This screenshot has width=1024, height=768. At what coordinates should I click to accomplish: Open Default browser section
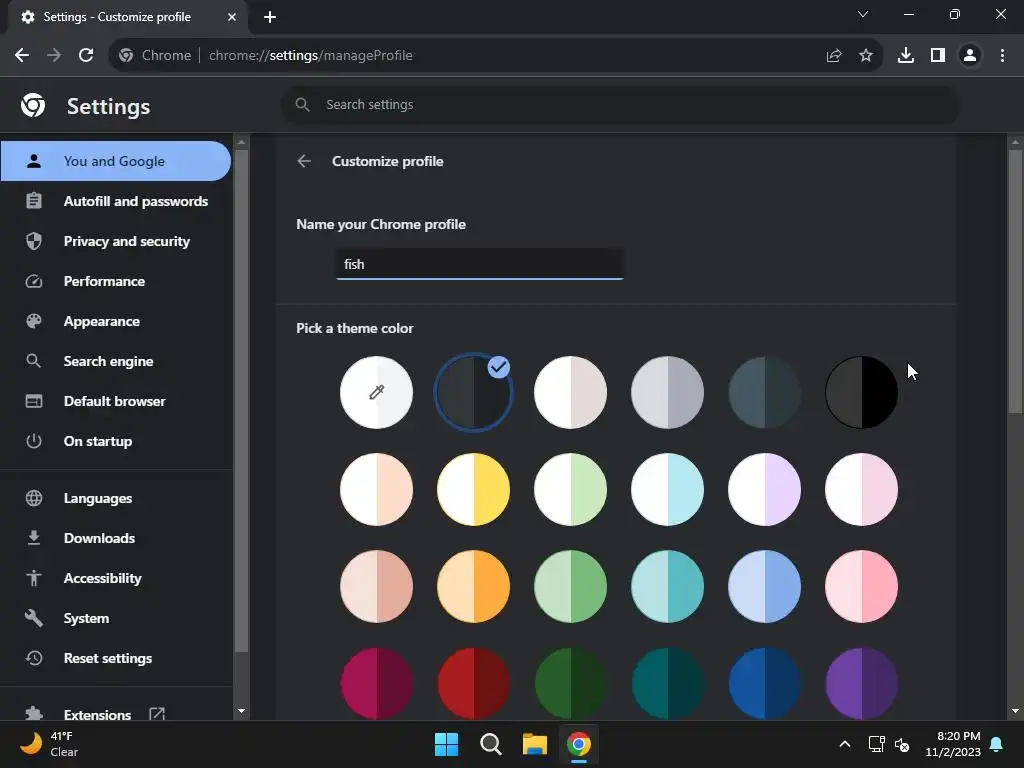click(116, 401)
